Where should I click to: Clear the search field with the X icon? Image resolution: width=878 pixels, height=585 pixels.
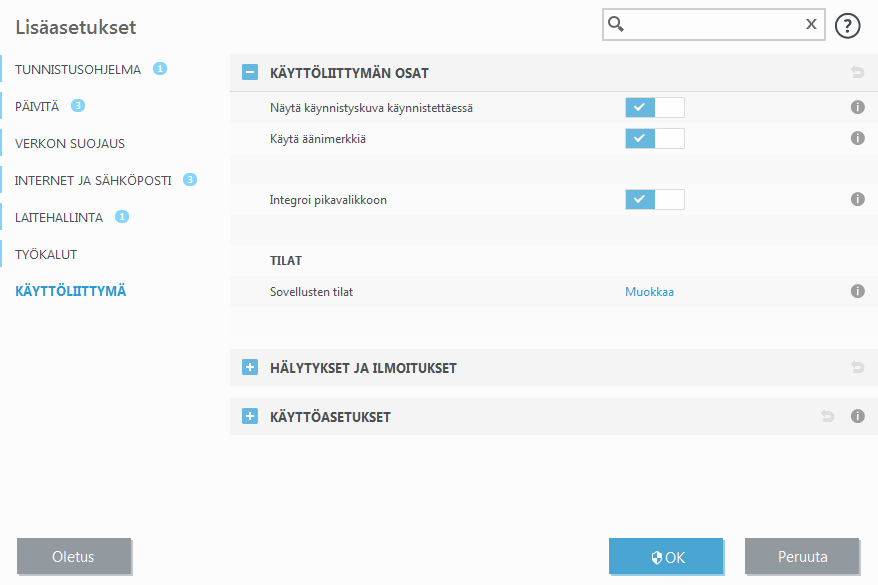click(x=811, y=24)
